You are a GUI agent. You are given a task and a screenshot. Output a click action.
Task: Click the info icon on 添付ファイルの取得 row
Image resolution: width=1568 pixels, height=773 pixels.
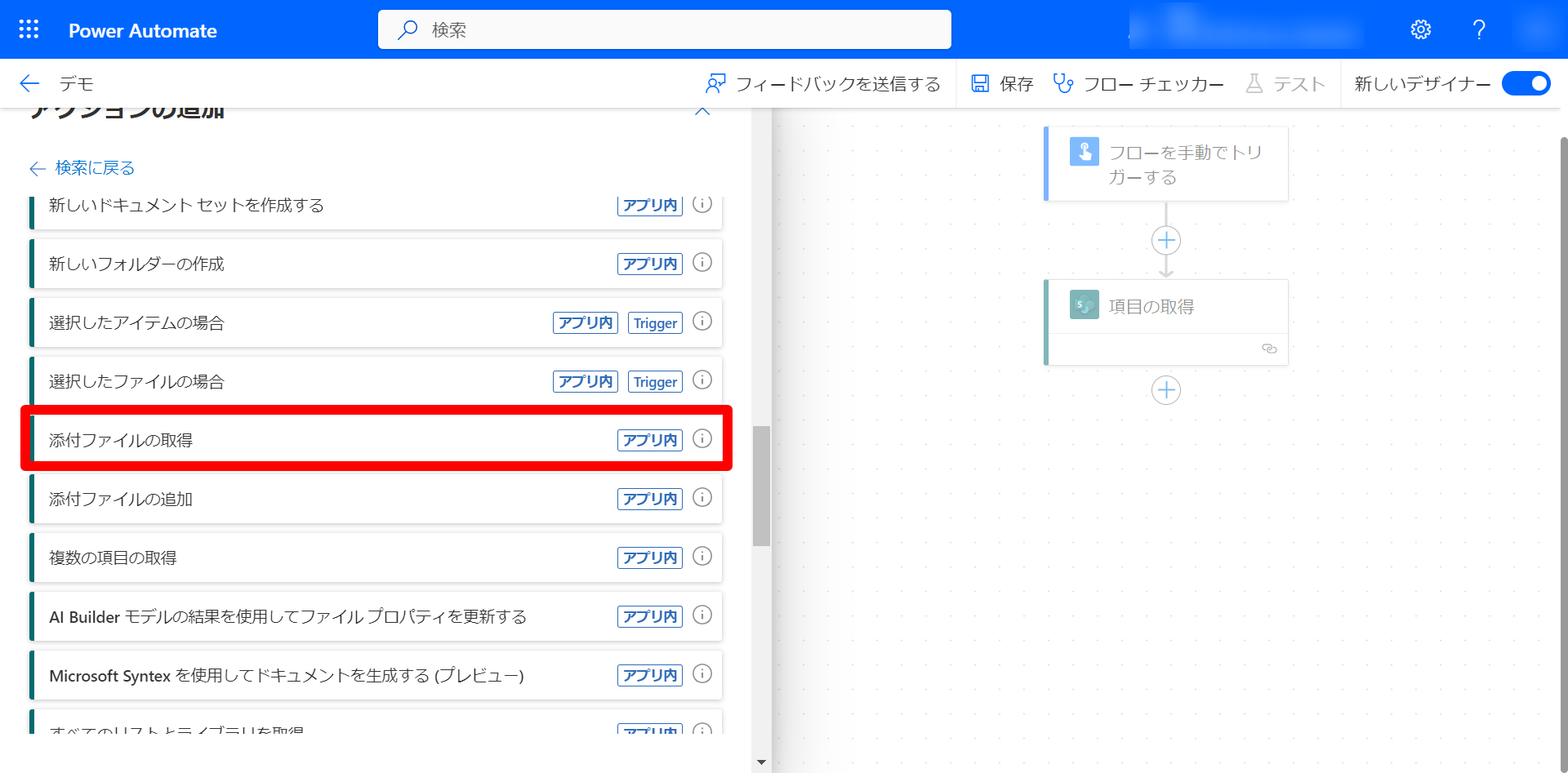702,439
